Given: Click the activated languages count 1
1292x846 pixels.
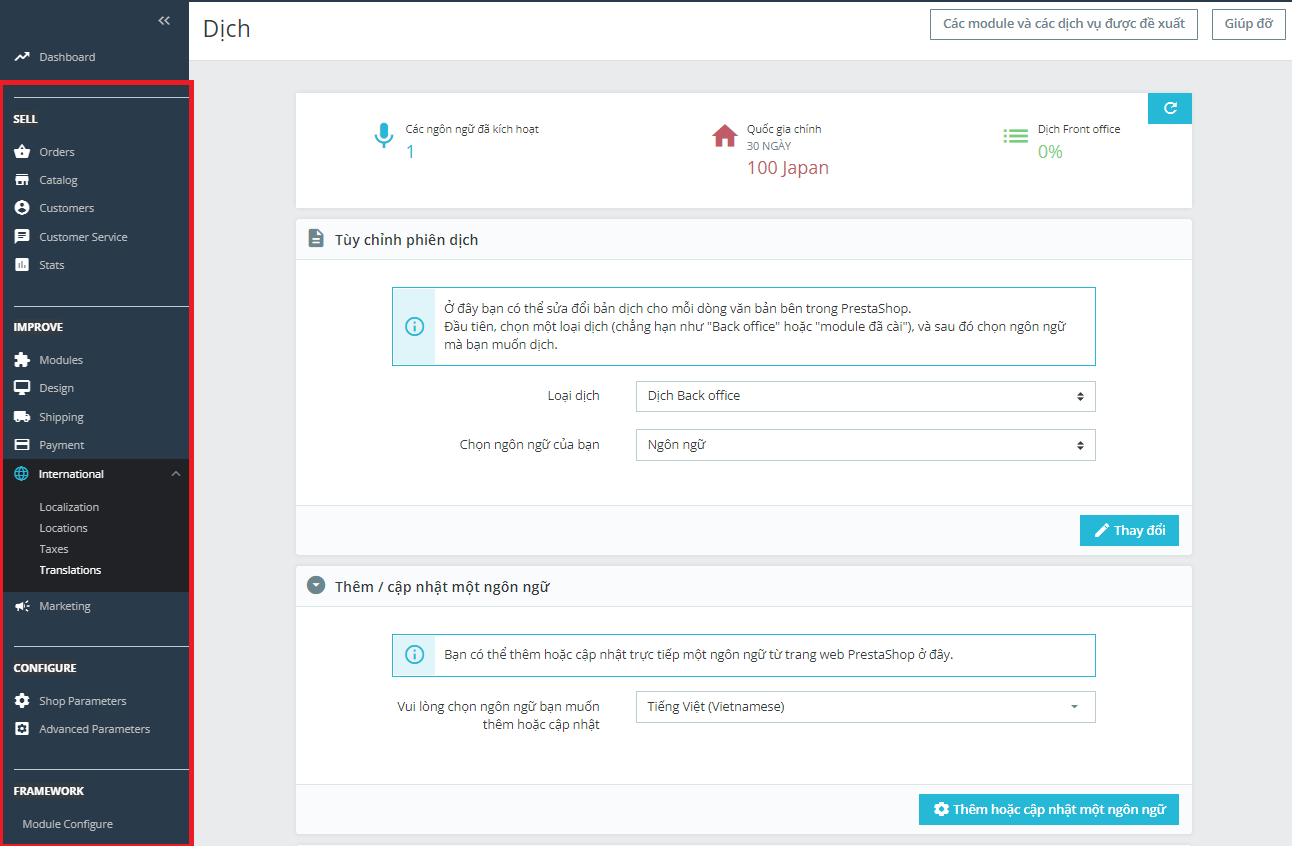Looking at the screenshot, I should point(410,152).
